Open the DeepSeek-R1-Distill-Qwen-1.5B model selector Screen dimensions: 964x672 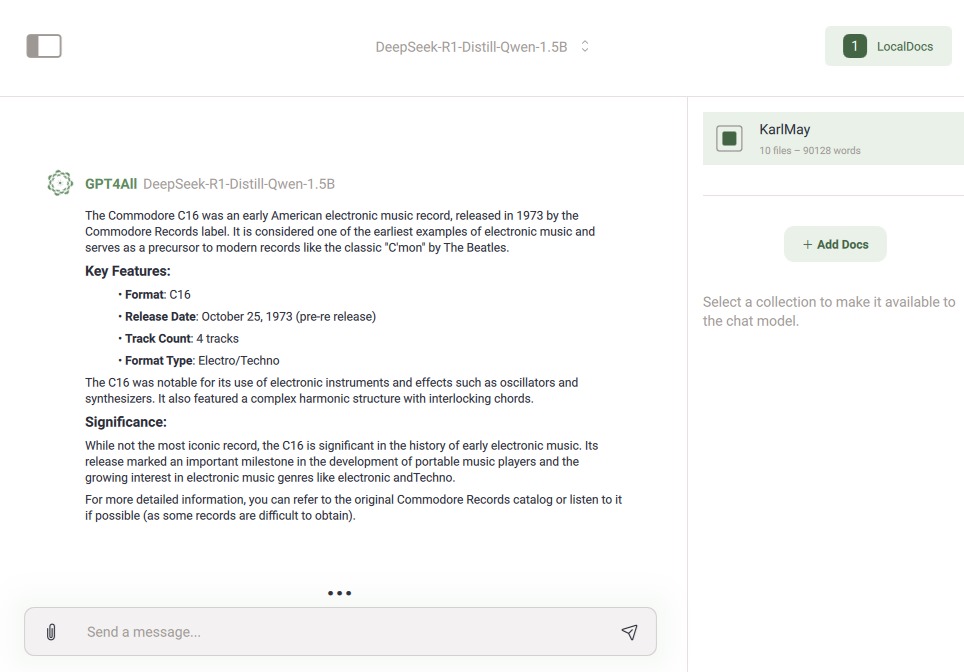click(471, 47)
